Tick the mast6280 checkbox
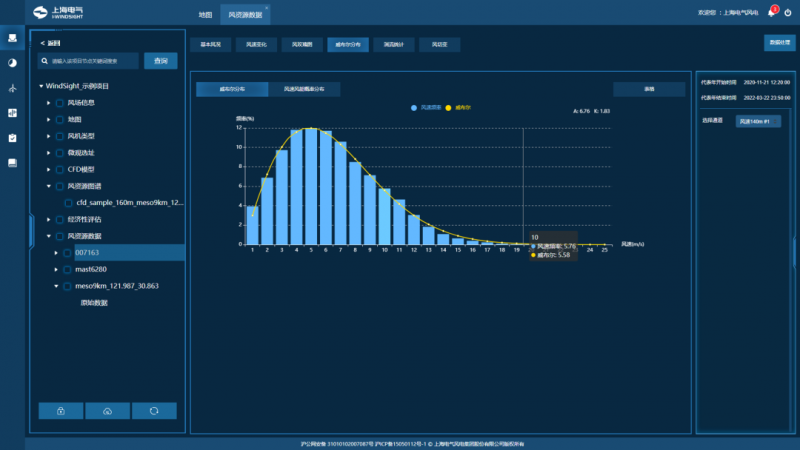800x450 pixels. tap(67, 270)
